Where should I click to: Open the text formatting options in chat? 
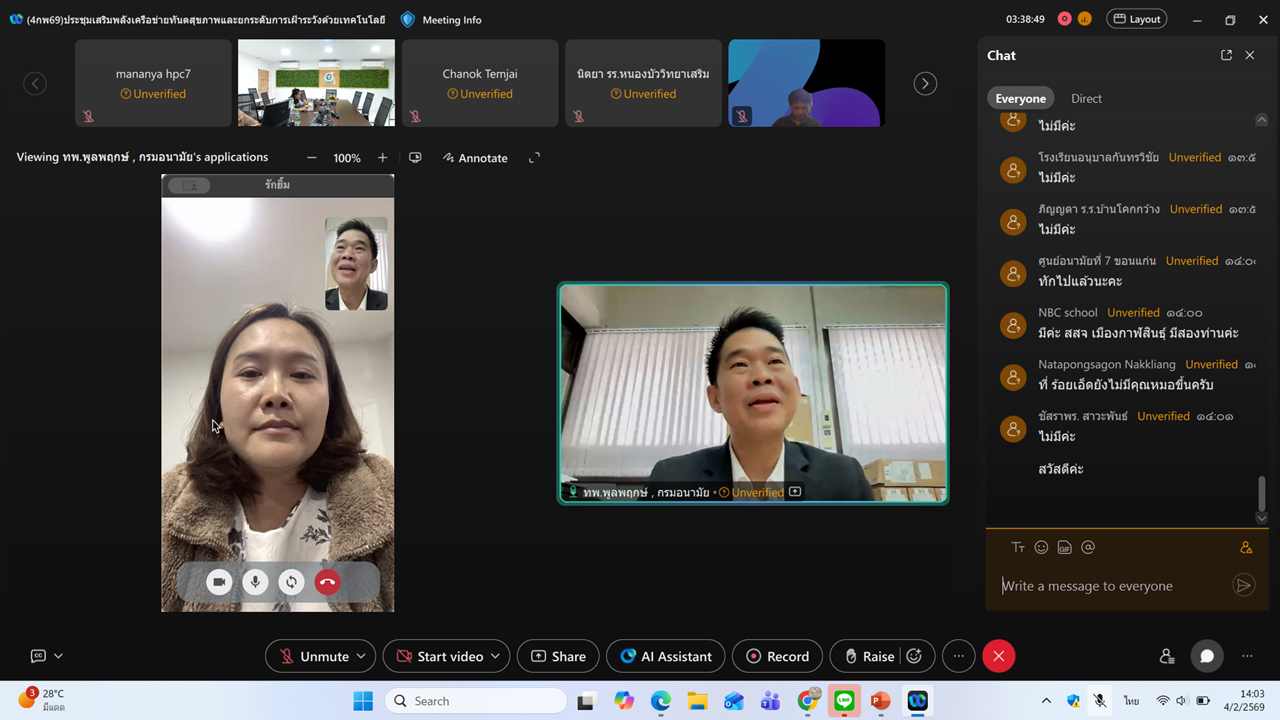coord(1018,547)
